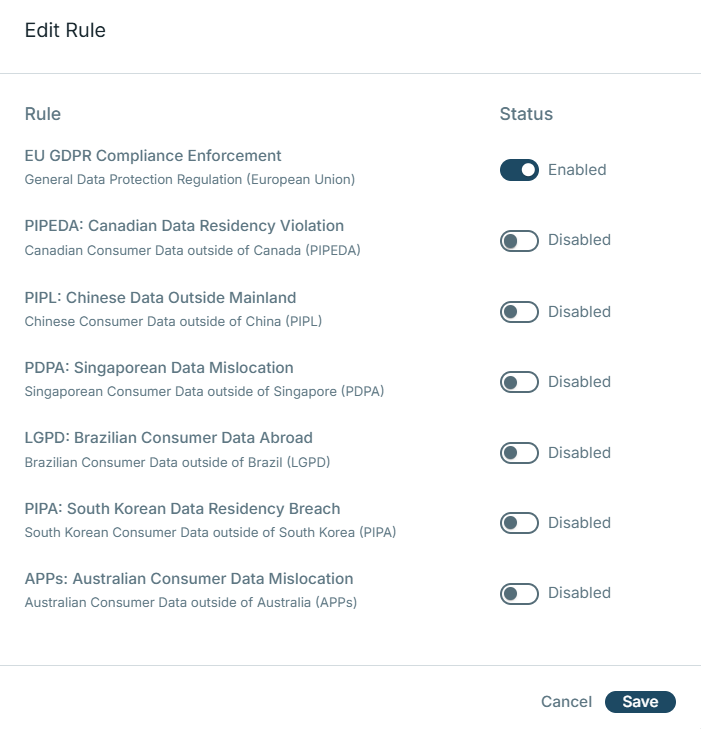Select the PDPA: Singaporean Data Mislocation title

(x=159, y=367)
